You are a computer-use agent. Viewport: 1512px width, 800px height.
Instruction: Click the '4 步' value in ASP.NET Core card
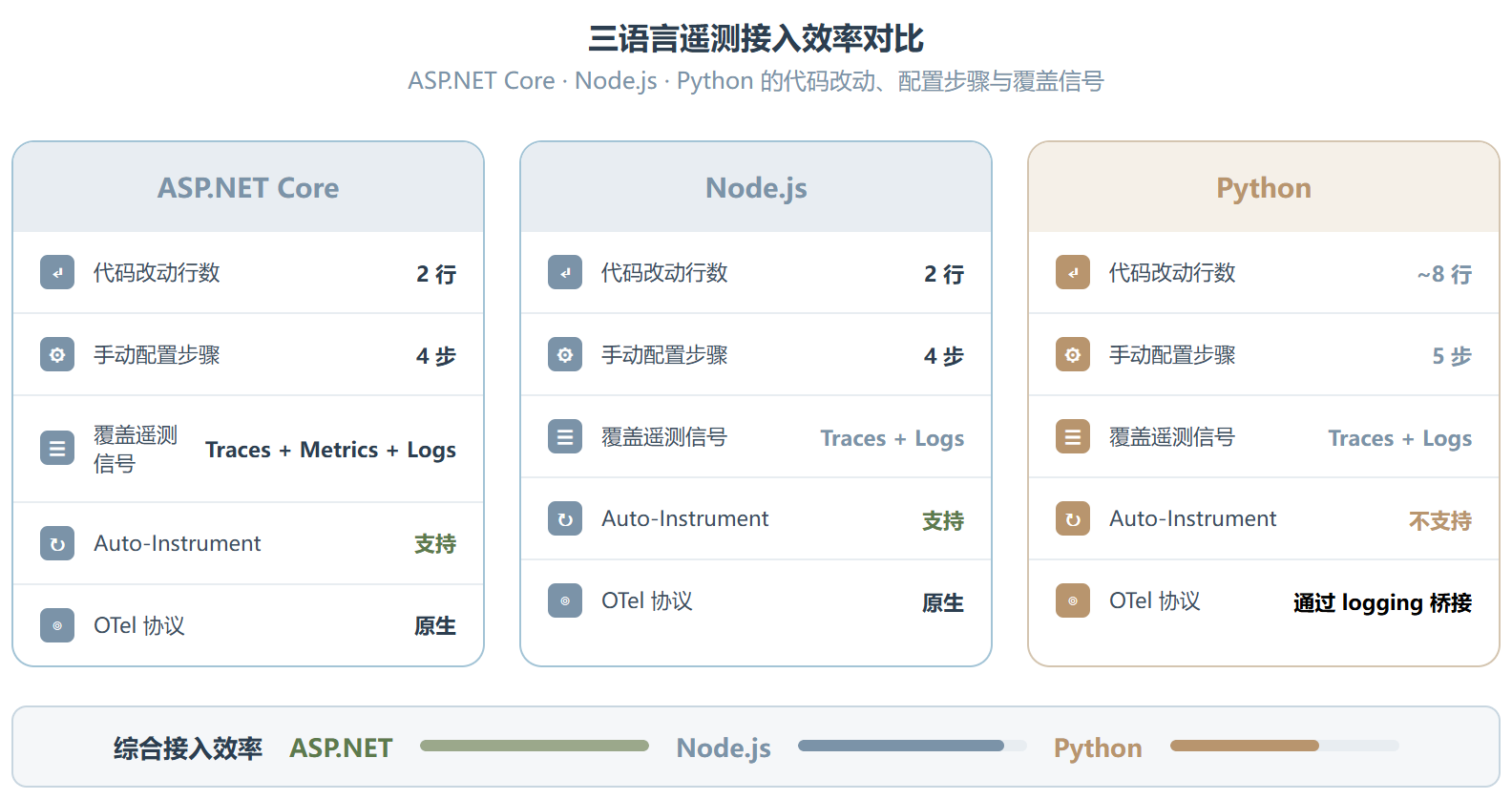[436, 356]
